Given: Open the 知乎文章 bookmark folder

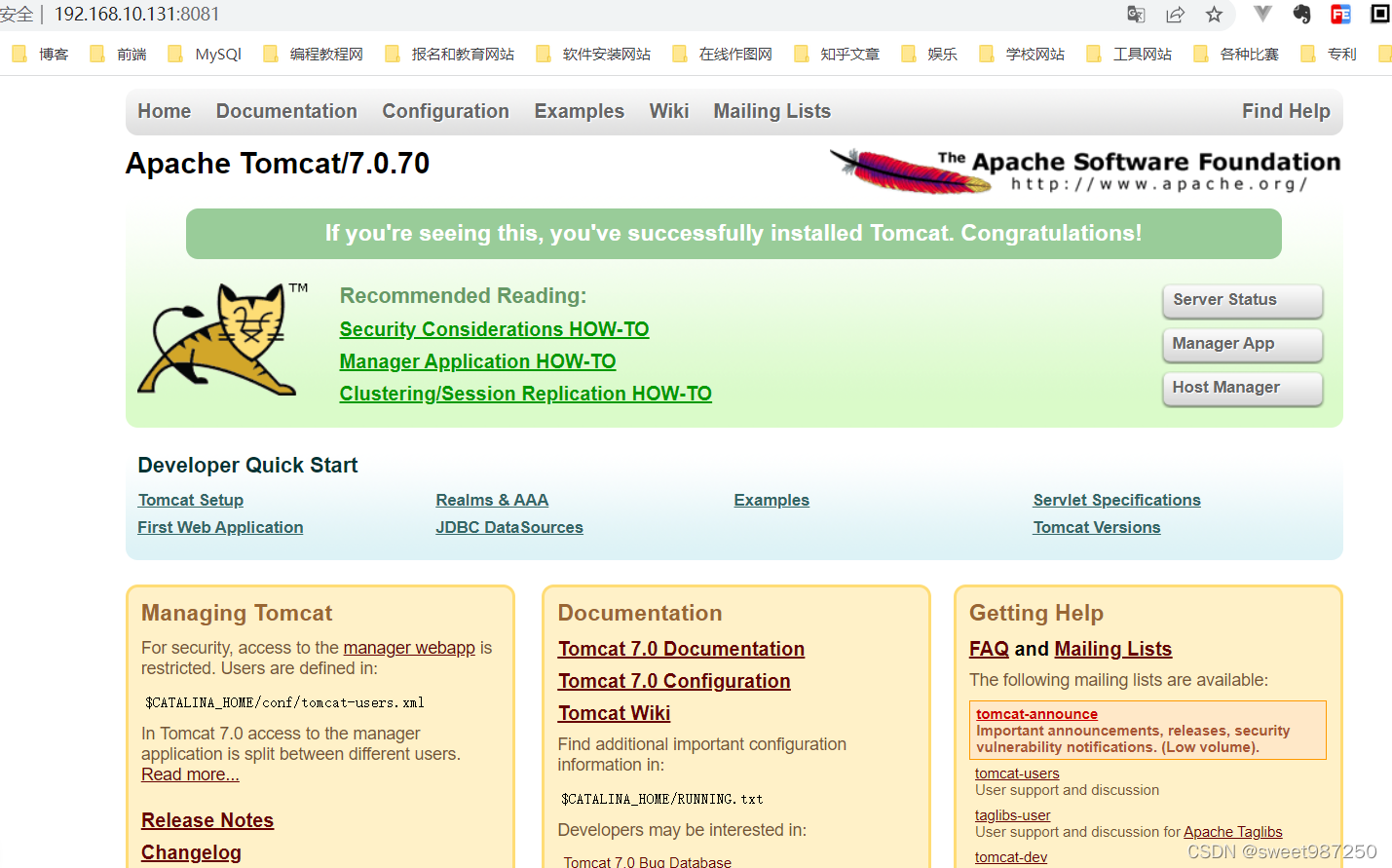Looking at the screenshot, I should click(x=837, y=54).
